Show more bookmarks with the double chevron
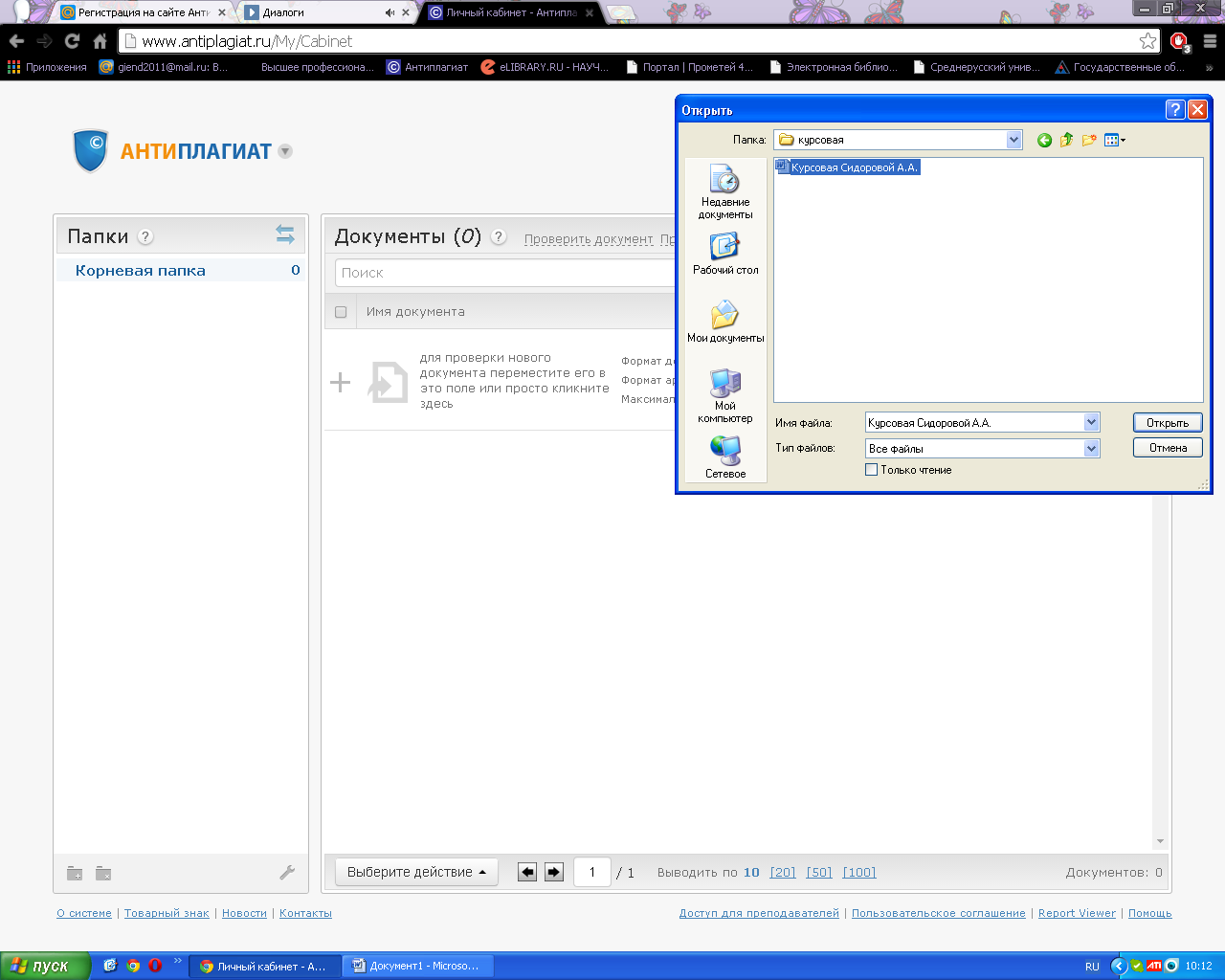1225x980 pixels. coord(1210,67)
